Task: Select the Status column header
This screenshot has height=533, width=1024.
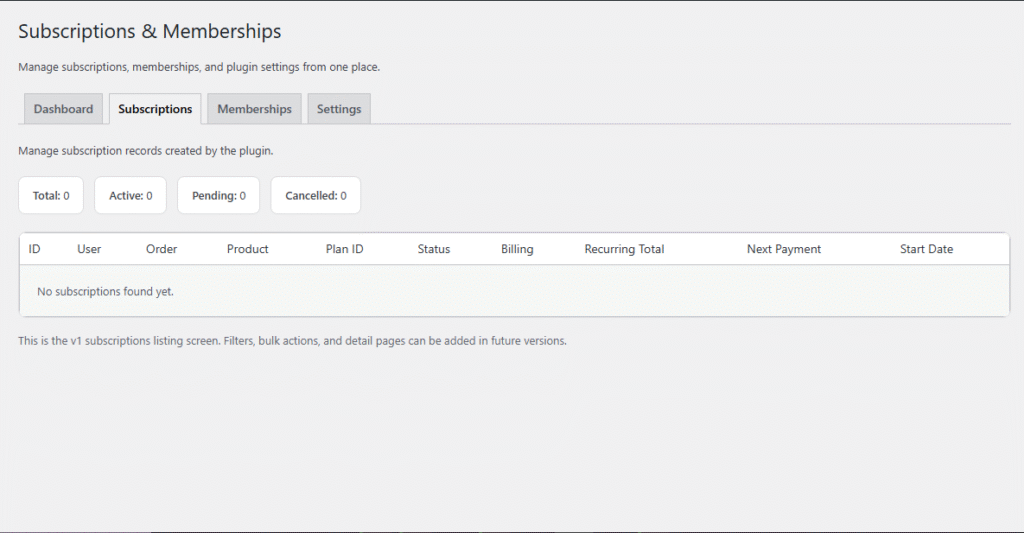Action: click(x=434, y=249)
